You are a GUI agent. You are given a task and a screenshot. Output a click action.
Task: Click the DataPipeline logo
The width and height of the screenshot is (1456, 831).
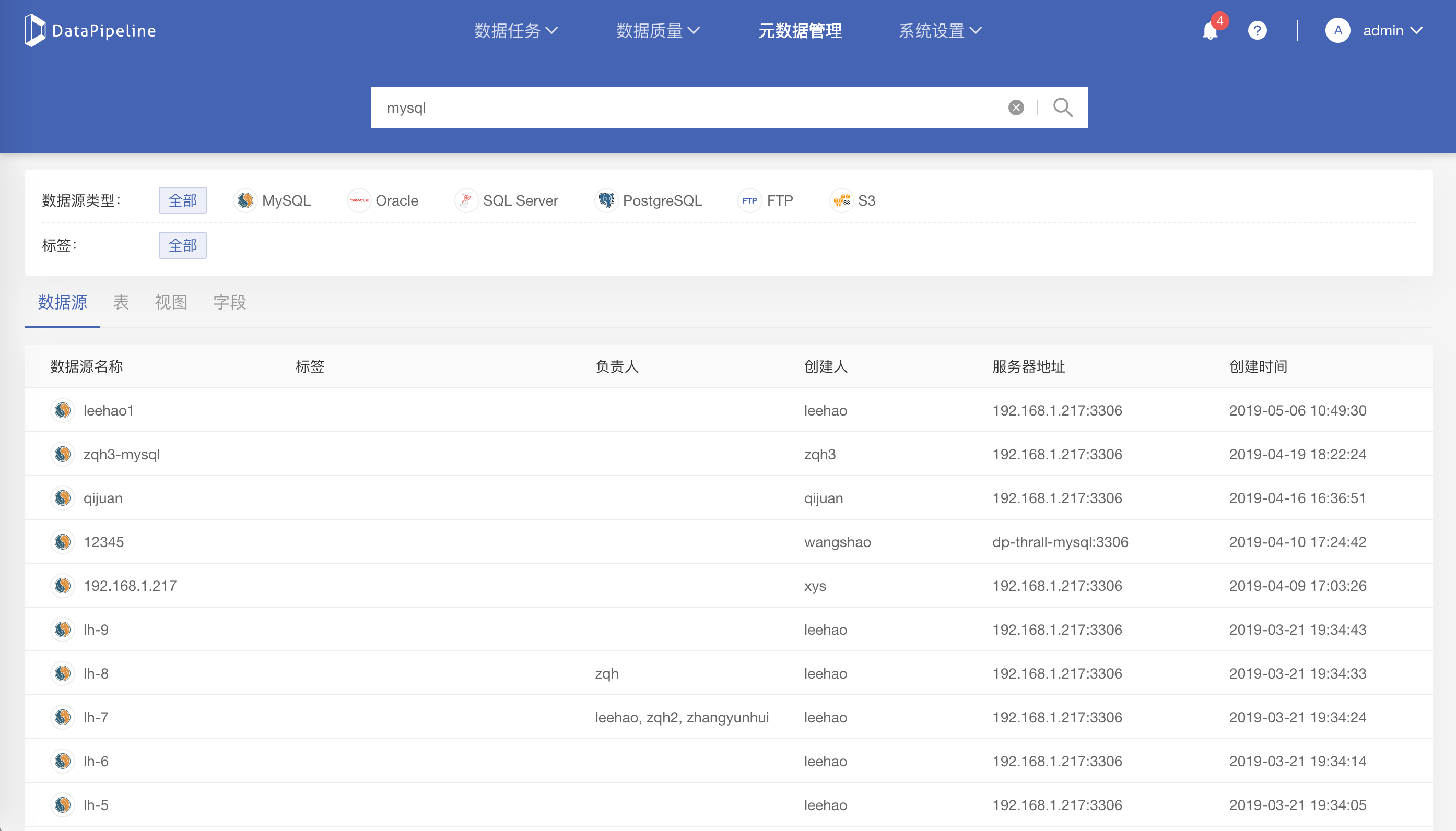pyautogui.click(x=90, y=31)
